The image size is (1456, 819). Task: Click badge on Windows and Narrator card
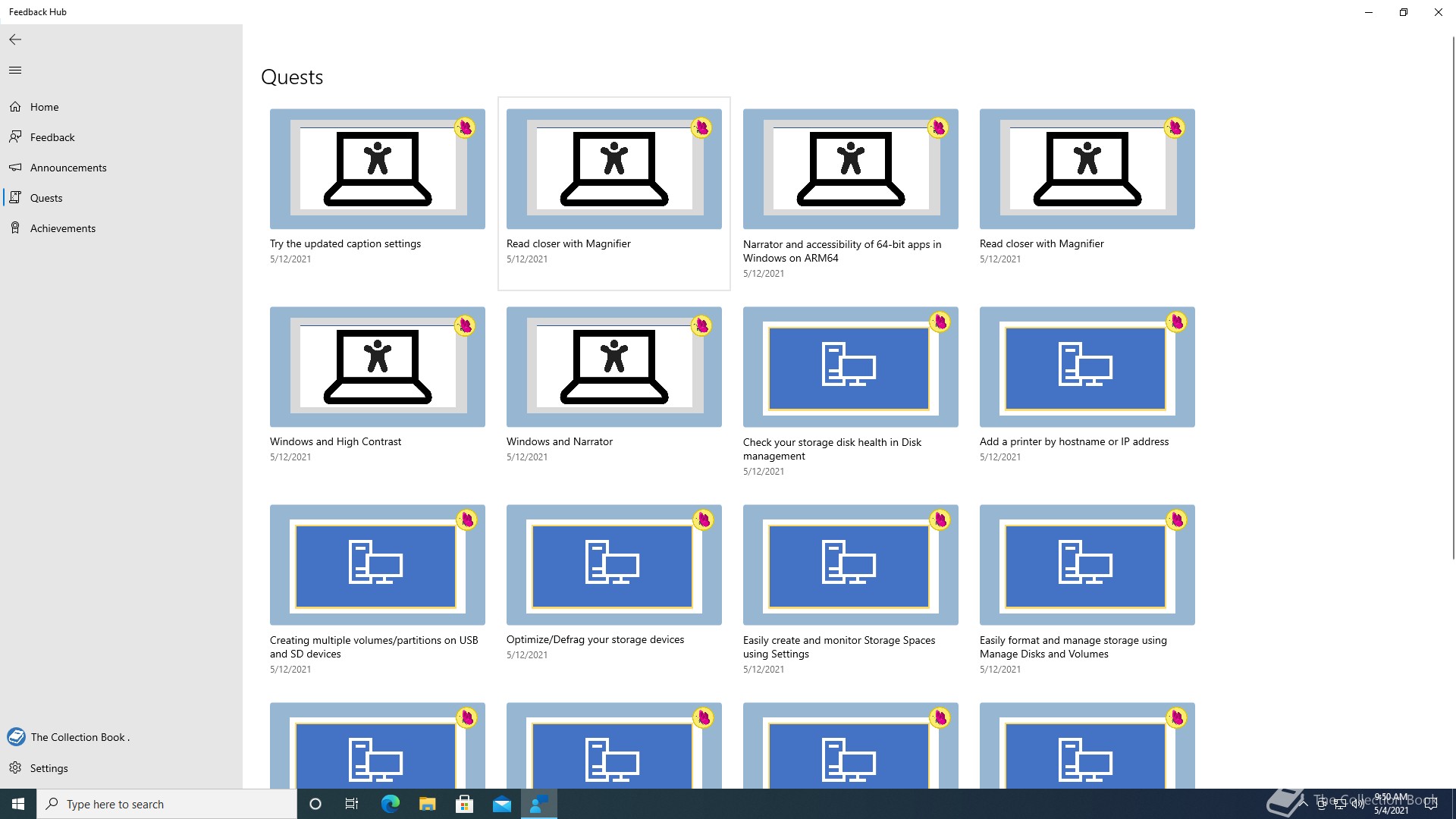(x=701, y=325)
